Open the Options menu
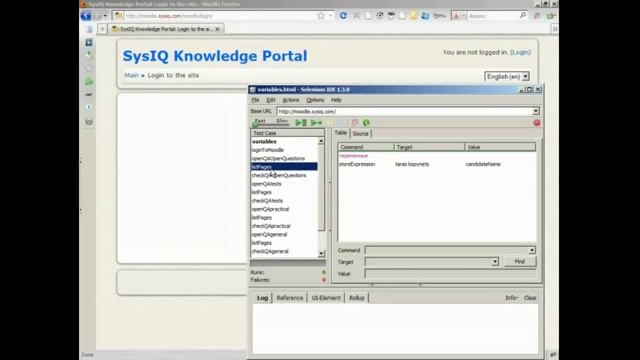The image size is (640, 360). (x=315, y=100)
